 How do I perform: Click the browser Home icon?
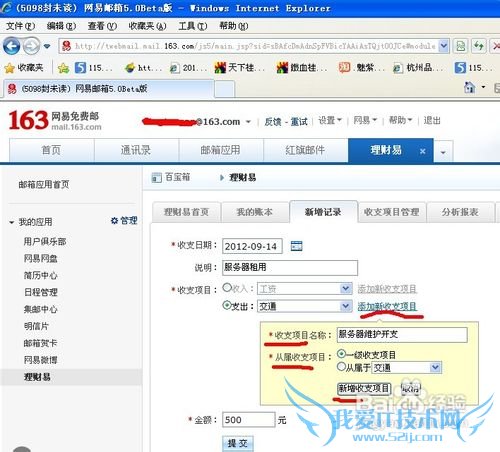470,88
